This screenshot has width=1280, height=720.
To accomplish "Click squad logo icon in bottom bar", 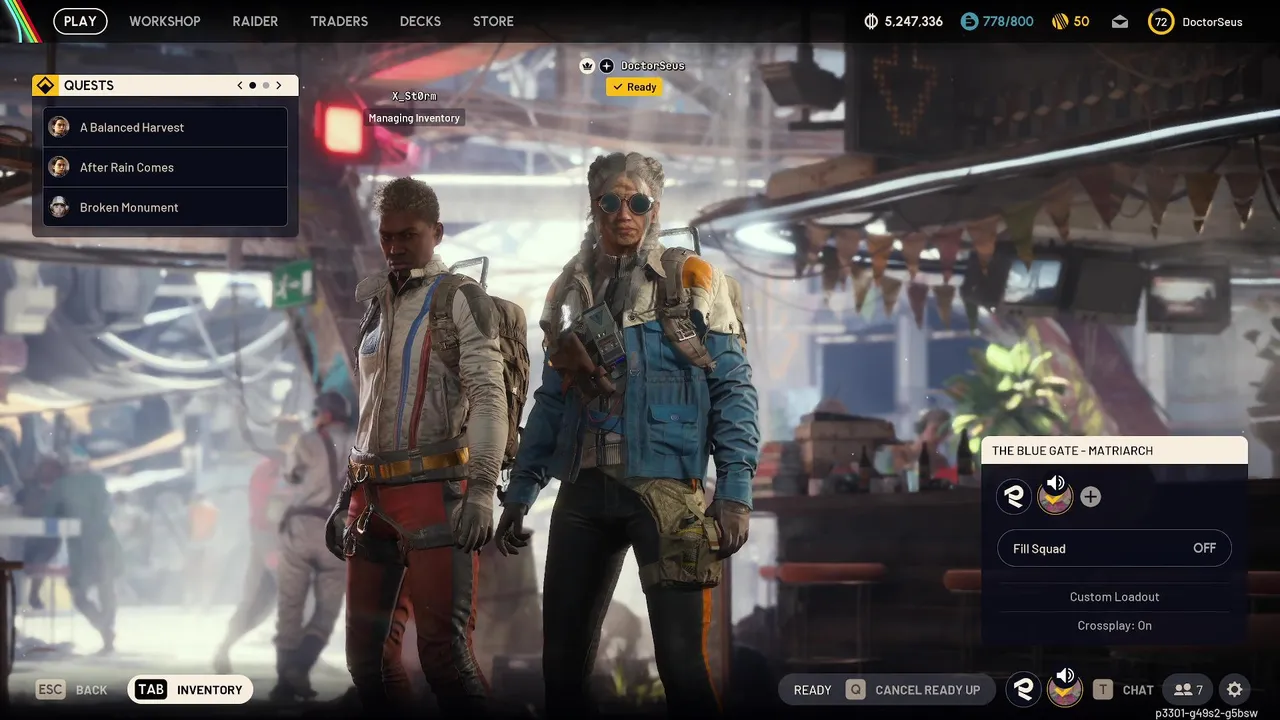I will [x=1024, y=689].
